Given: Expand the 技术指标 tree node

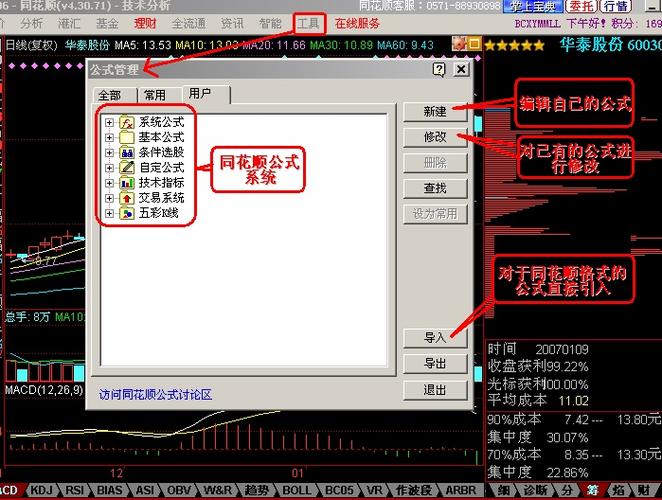Looking at the screenshot, I should pyautogui.click(x=109, y=183).
